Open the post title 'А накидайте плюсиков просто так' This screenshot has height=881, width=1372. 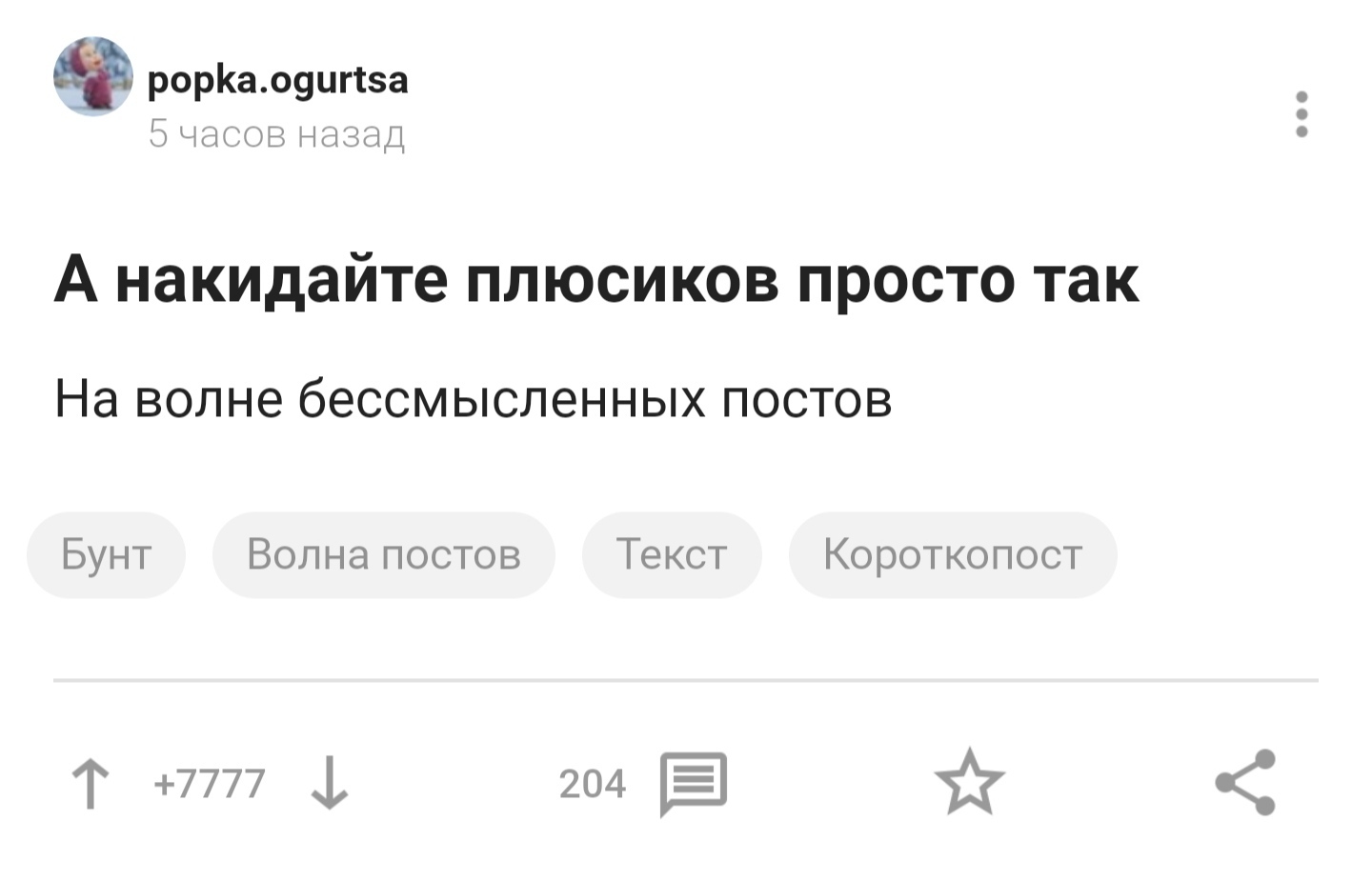[596, 280]
